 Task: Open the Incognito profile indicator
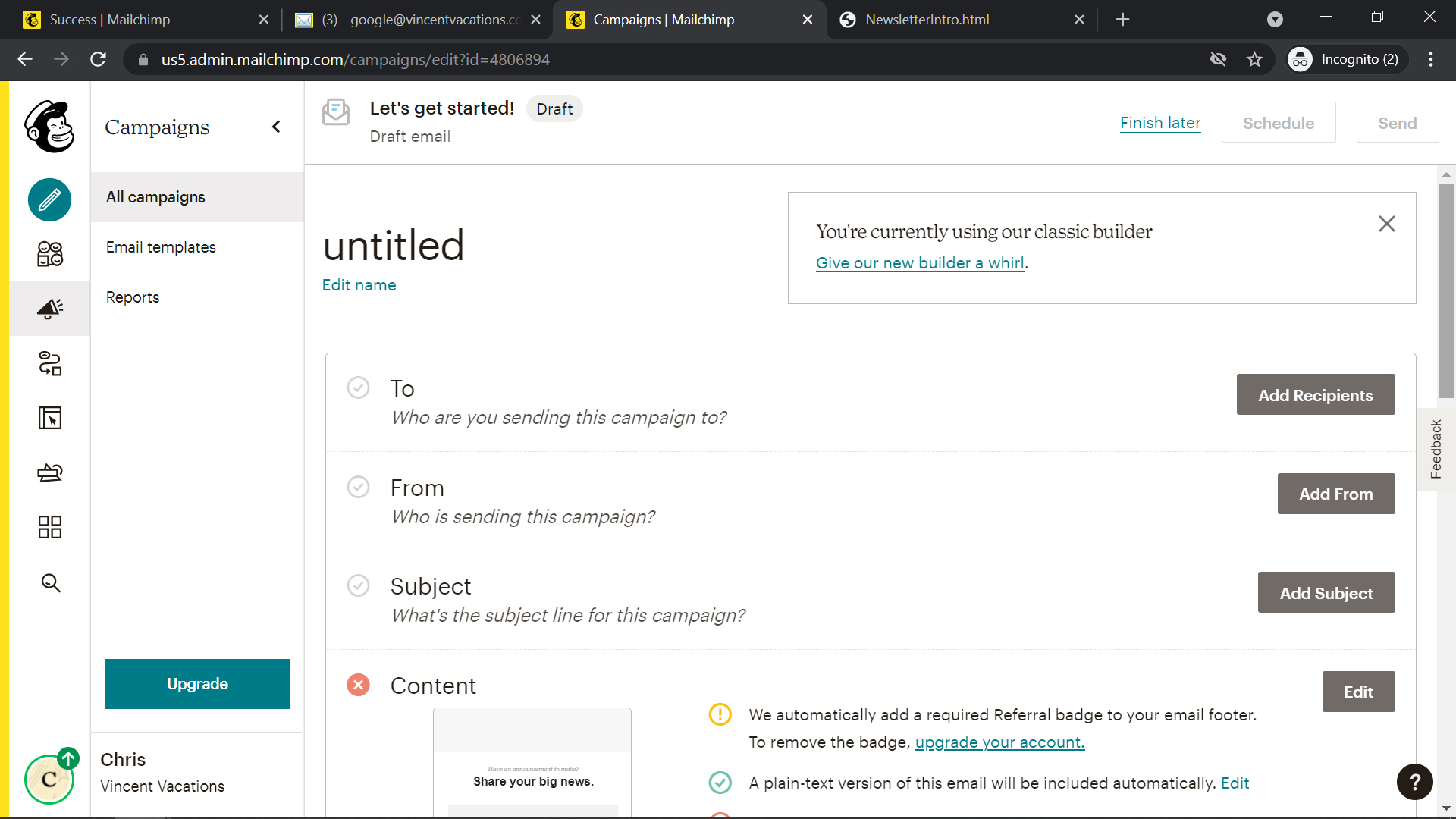1347,59
